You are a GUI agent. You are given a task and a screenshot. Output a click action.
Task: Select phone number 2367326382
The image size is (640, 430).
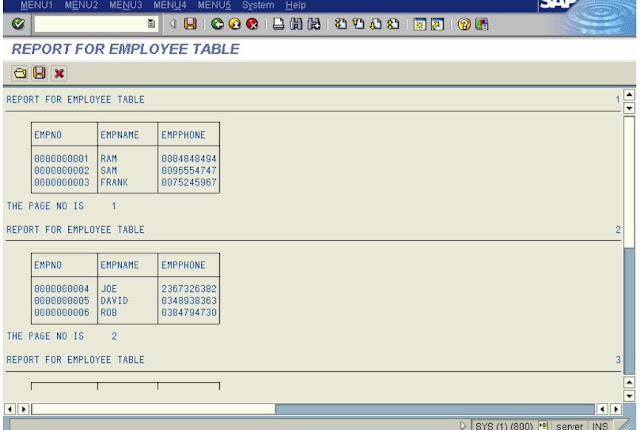pos(189,289)
